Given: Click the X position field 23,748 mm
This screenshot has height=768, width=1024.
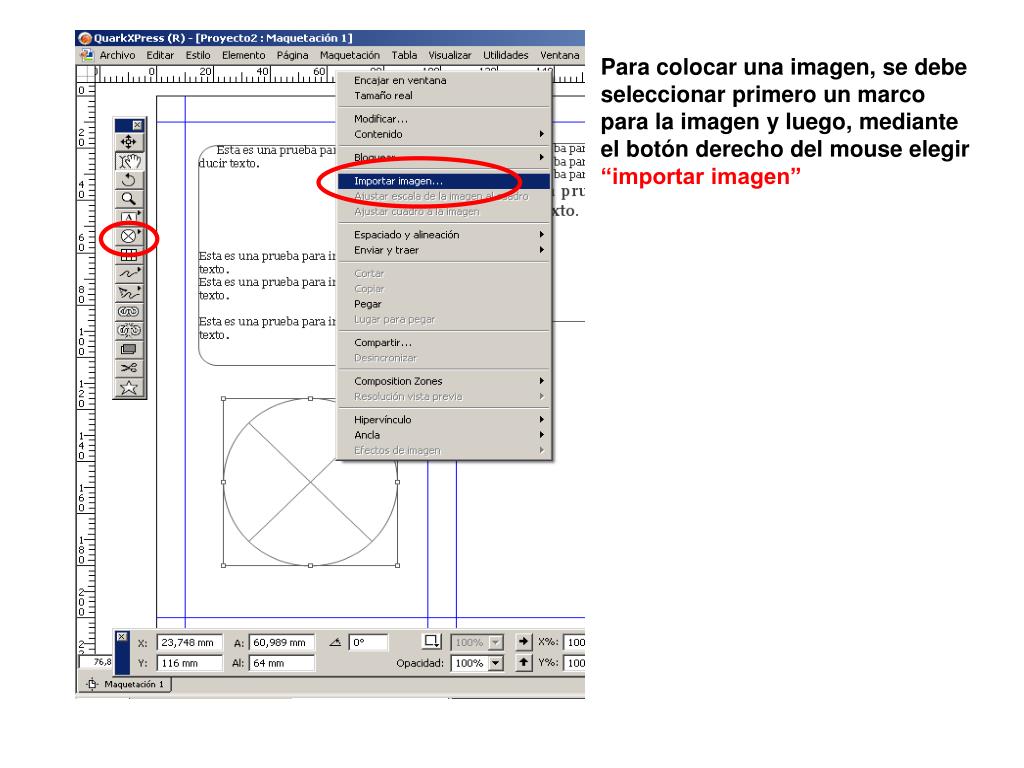Looking at the screenshot, I should click(x=189, y=643).
